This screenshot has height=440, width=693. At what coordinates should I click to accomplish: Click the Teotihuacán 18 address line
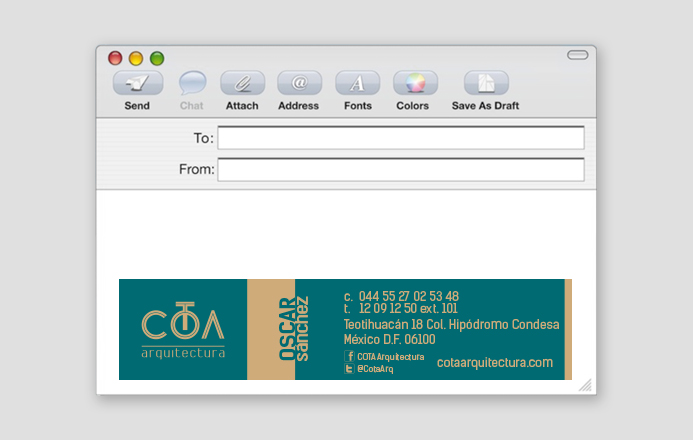451,325
